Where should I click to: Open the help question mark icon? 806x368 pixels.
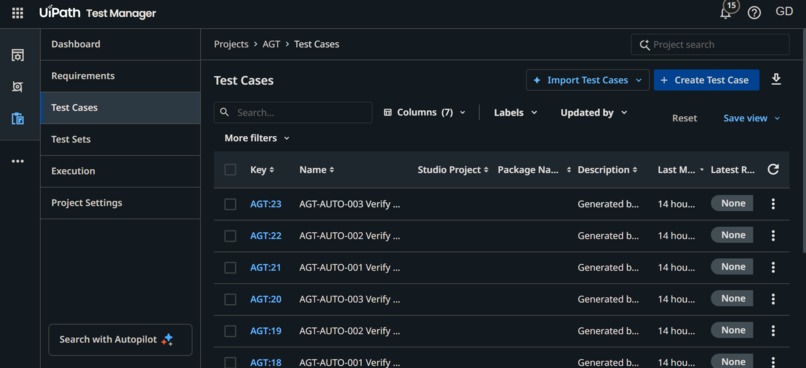pos(754,13)
